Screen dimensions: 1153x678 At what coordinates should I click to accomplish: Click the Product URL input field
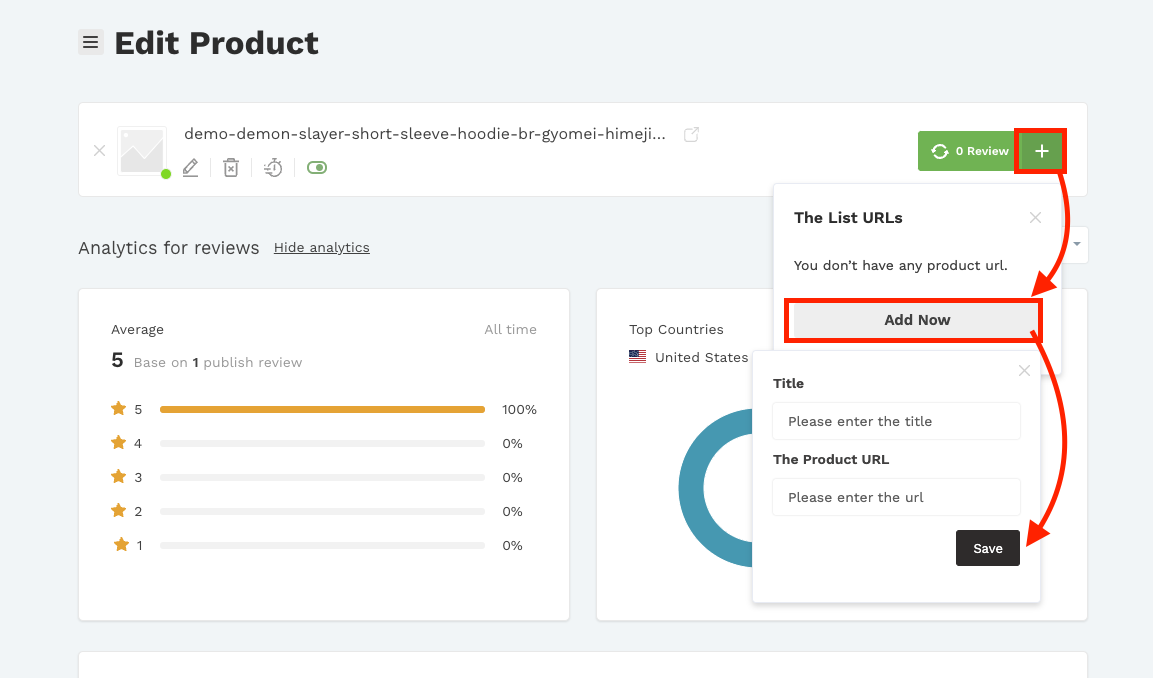(x=896, y=497)
